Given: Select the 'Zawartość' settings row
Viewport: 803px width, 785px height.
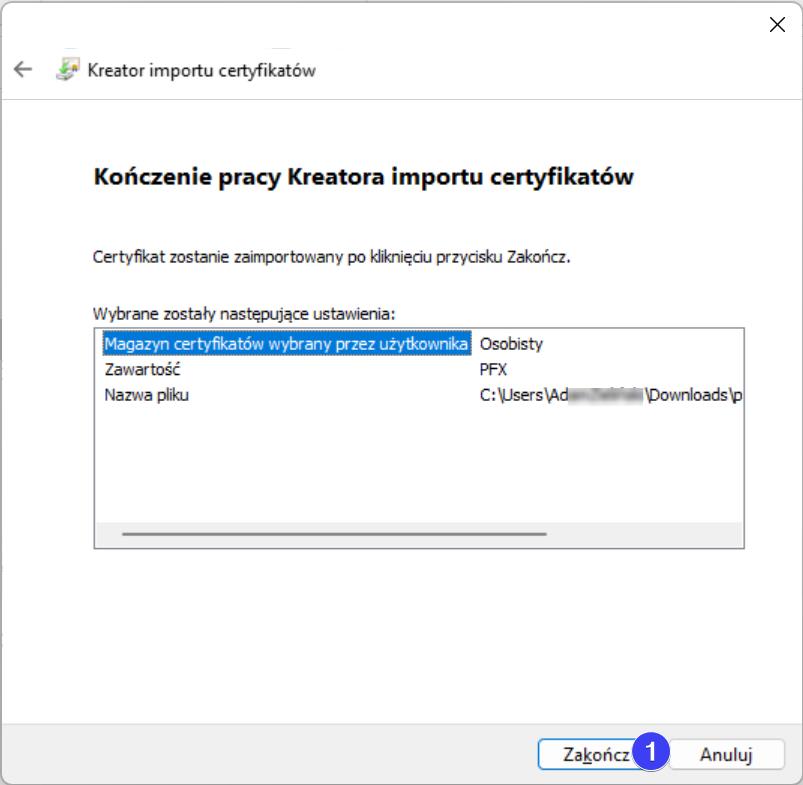Looking at the screenshot, I should pos(142,369).
